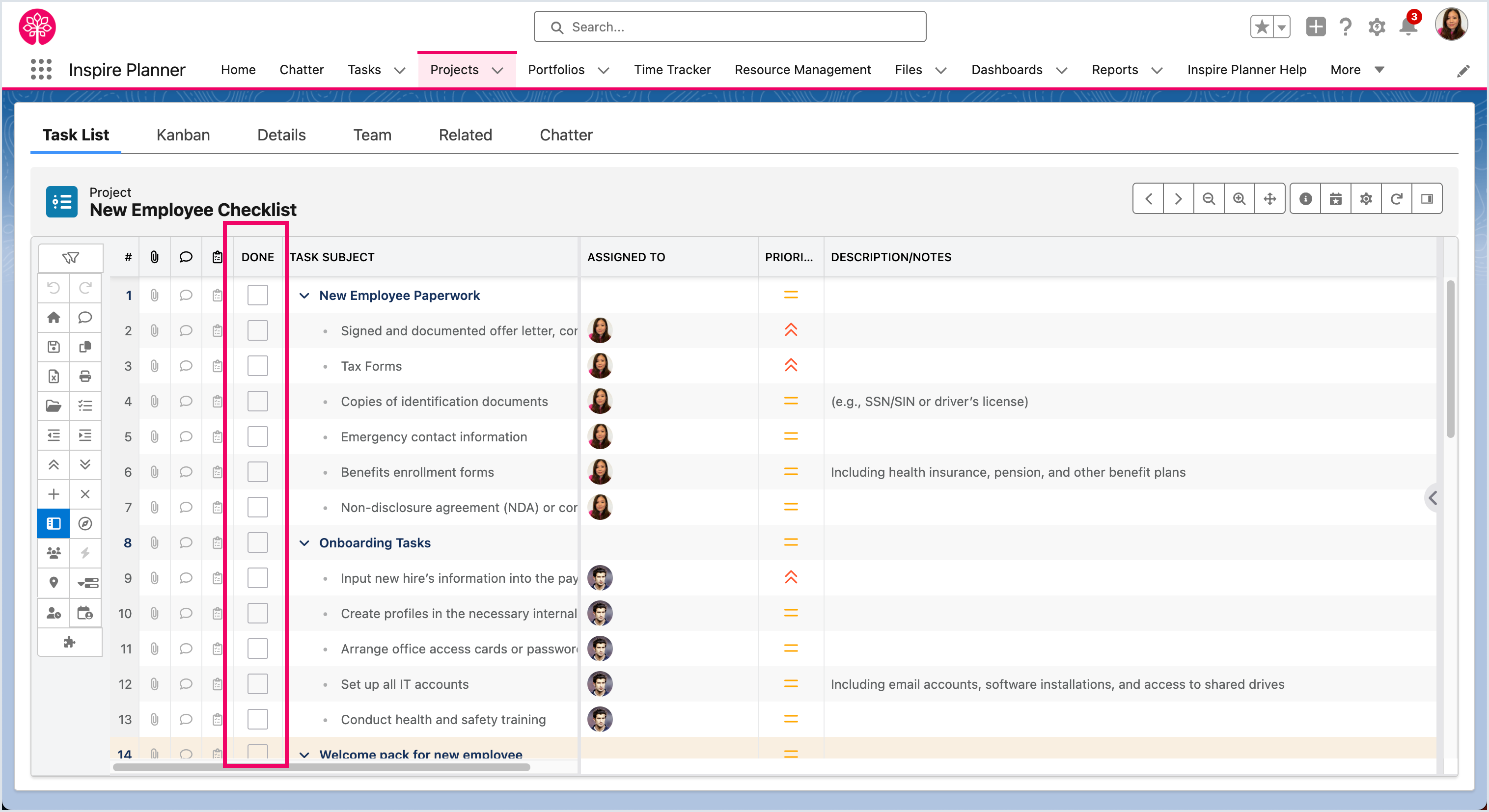The height and width of the screenshot is (812, 1489).
Task: Click the info circle icon
Action: (1305, 199)
